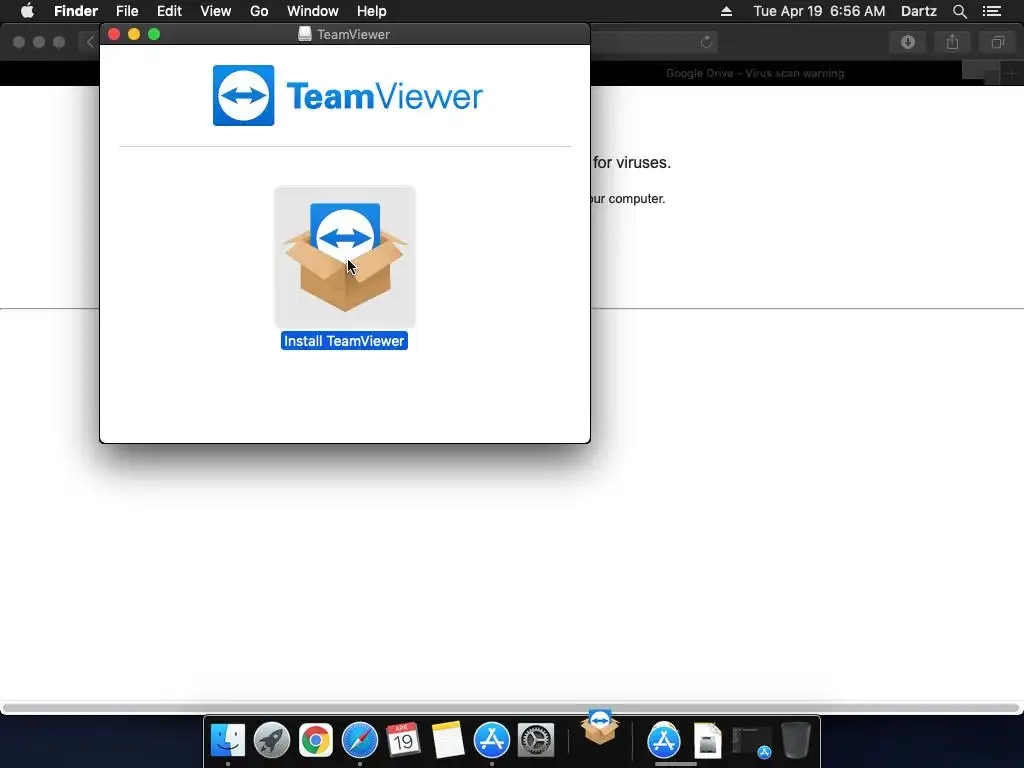This screenshot has height=768, width=1024.
Task: Open Launchpad rocket in the Dock
Action: pos(272,740)
